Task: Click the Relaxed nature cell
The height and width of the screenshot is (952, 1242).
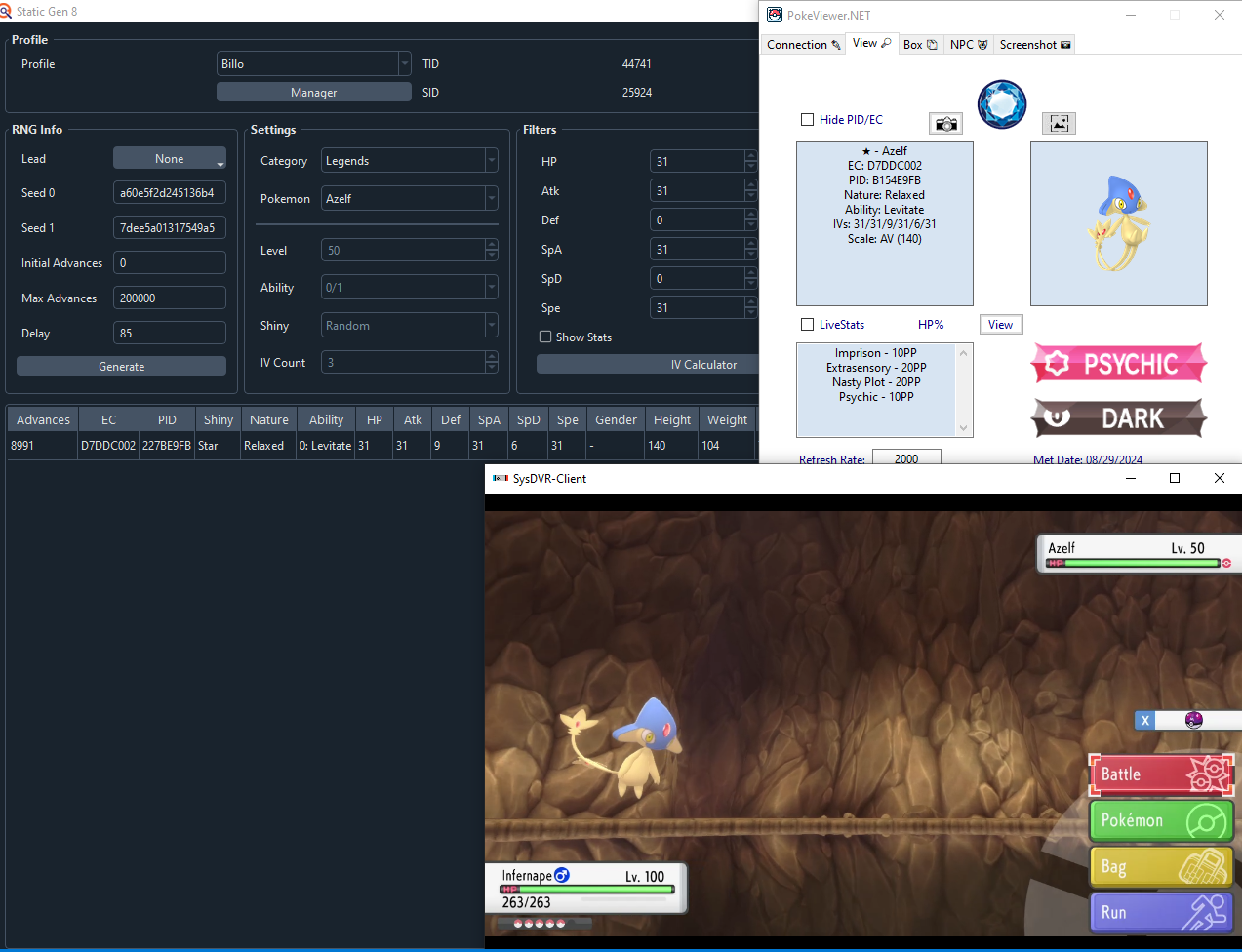Action: pos(268,445)
